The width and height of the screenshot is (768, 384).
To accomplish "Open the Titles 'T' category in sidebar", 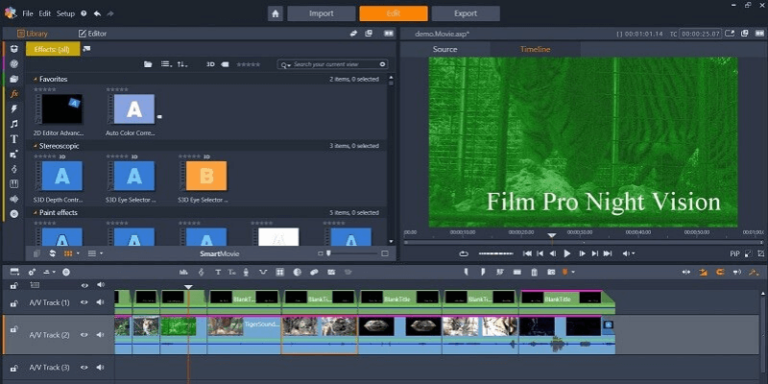I will click(x=14, y=139).
